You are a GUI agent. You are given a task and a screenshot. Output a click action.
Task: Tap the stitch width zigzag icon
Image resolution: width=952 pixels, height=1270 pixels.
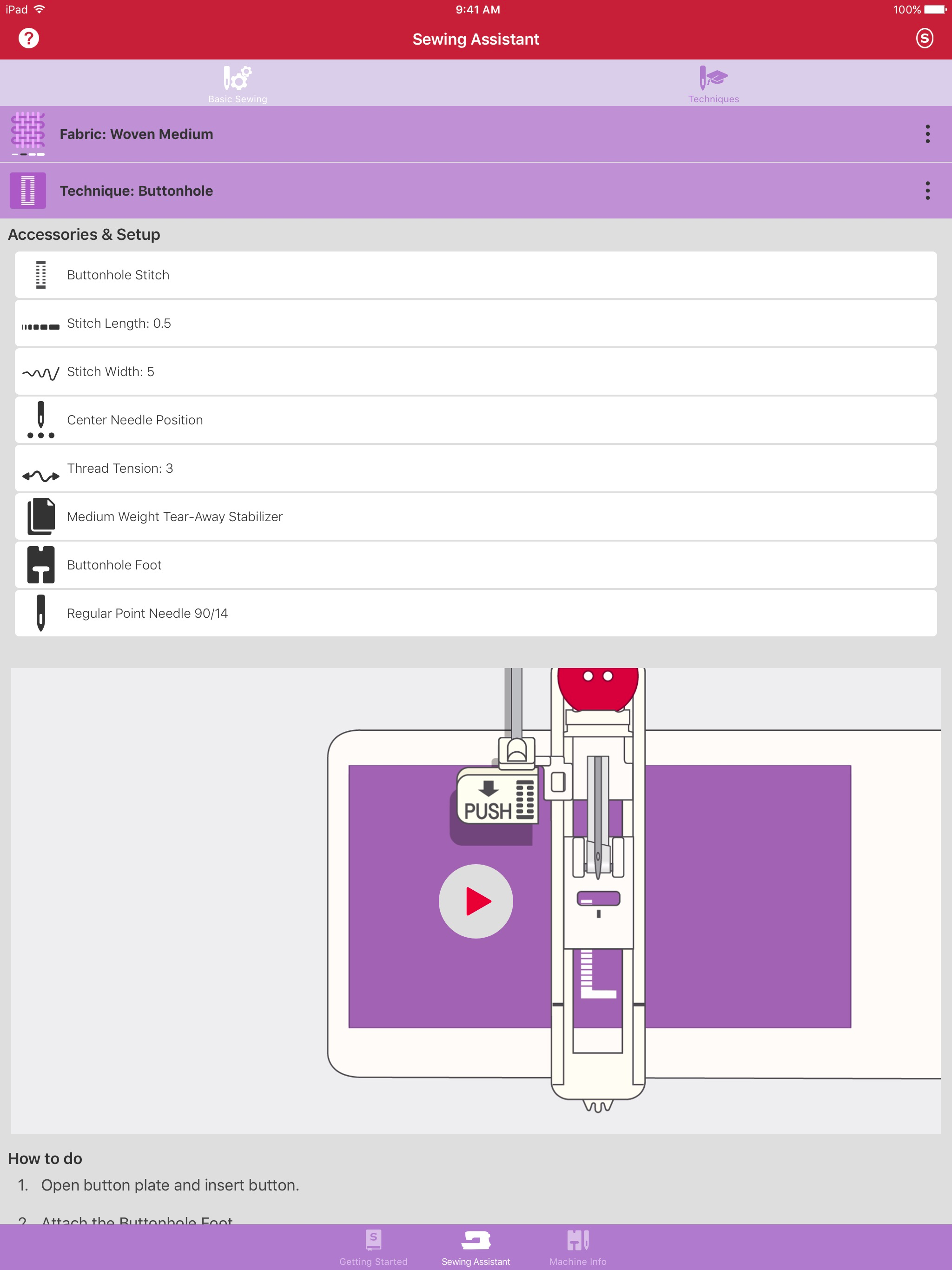coord(41,374)
